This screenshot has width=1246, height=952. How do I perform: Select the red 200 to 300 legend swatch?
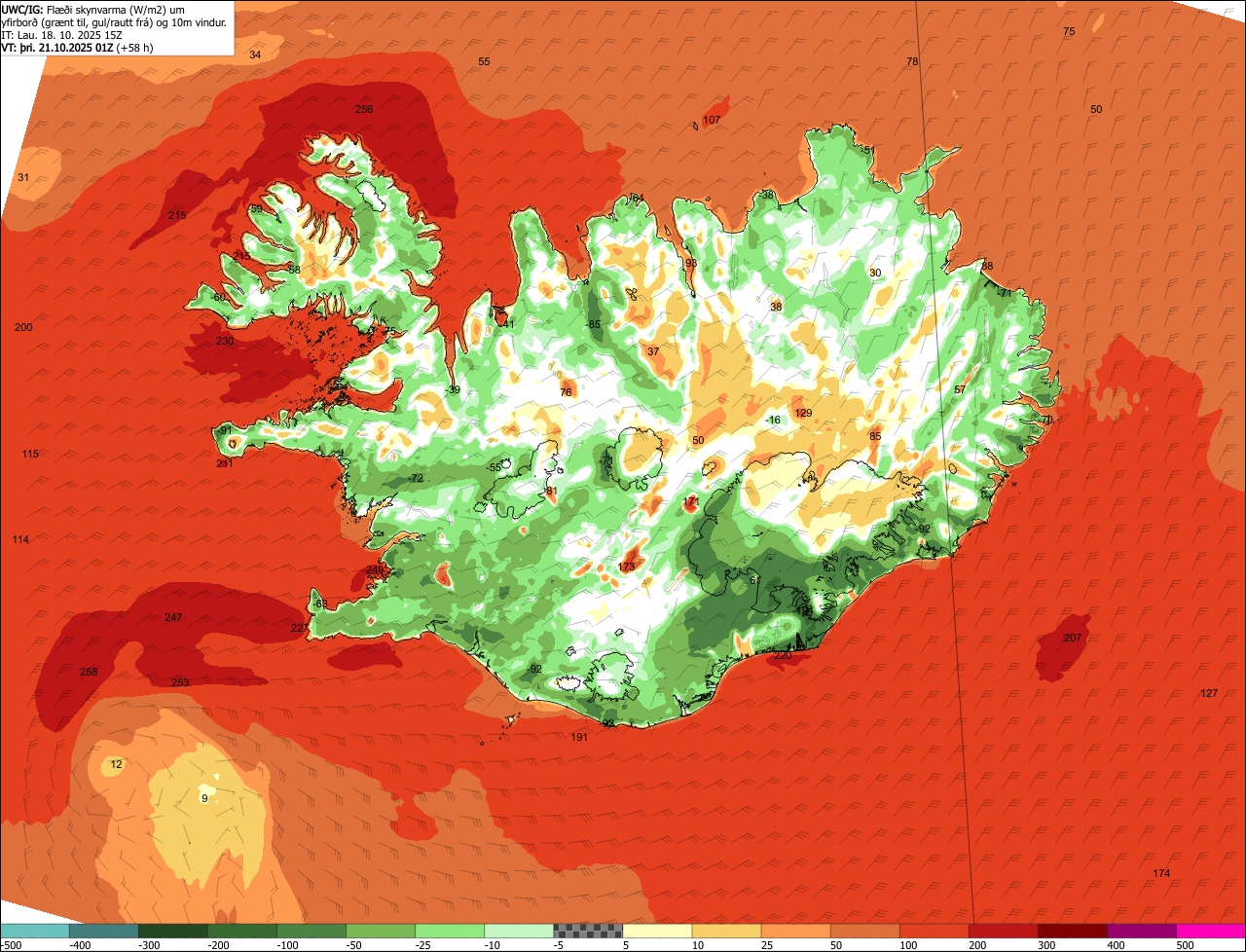(1004, 931)
